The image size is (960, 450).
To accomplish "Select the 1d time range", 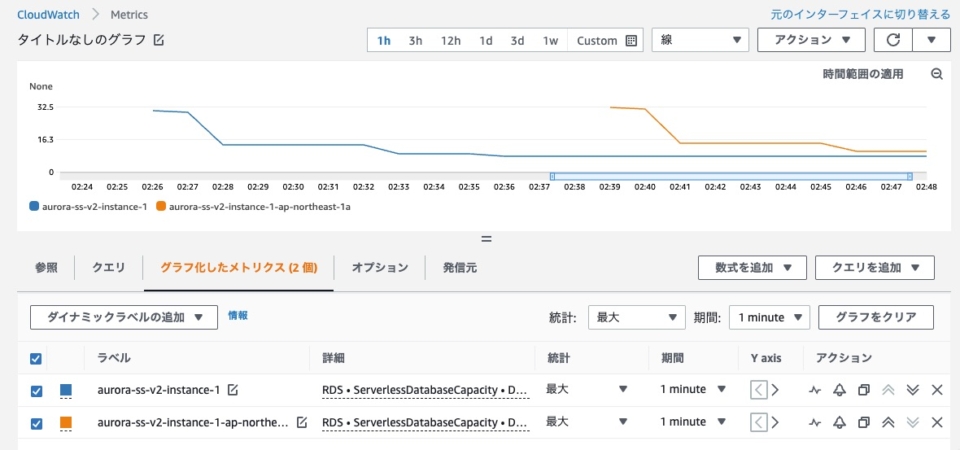I will click(486, 40).
